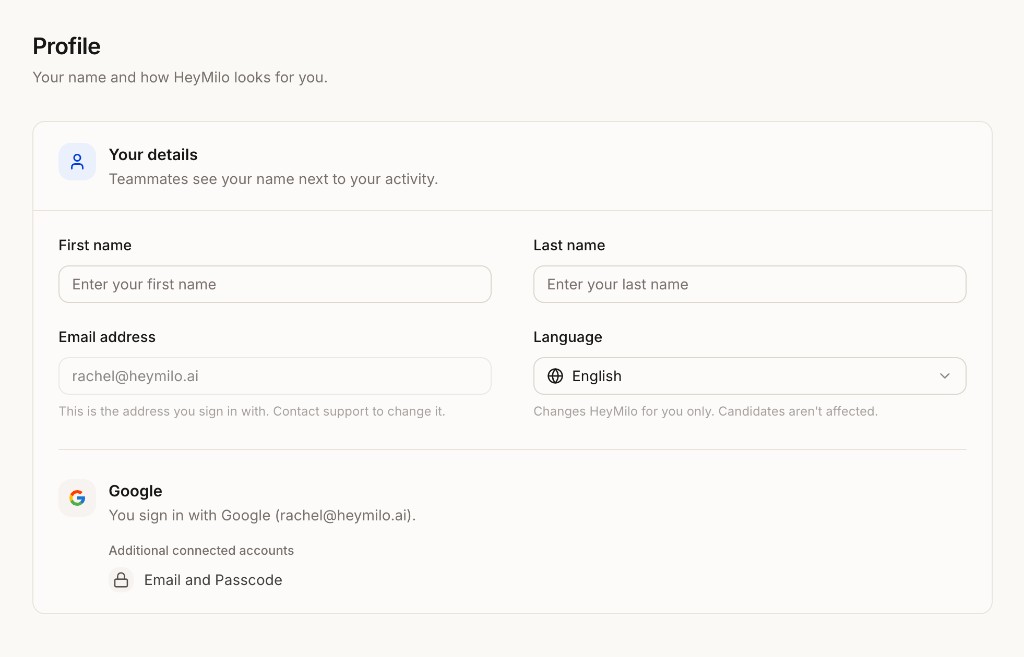Click the Additional connected accounts text

201,551
